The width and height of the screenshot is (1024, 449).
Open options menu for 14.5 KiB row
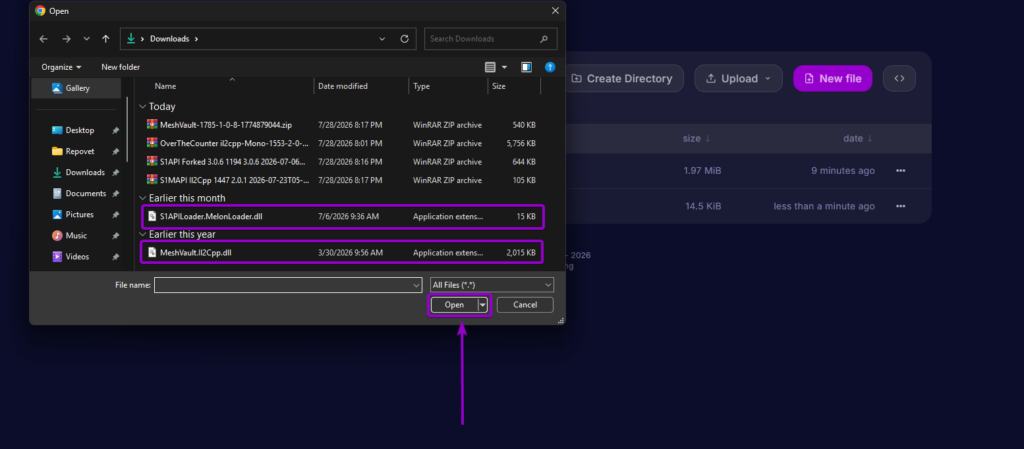click(901, 206)
